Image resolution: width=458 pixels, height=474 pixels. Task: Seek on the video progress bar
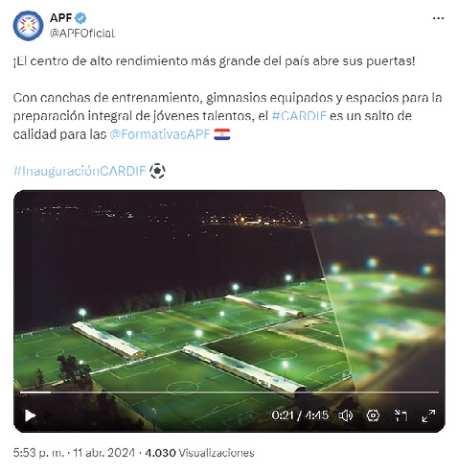(x=229, y=393)
